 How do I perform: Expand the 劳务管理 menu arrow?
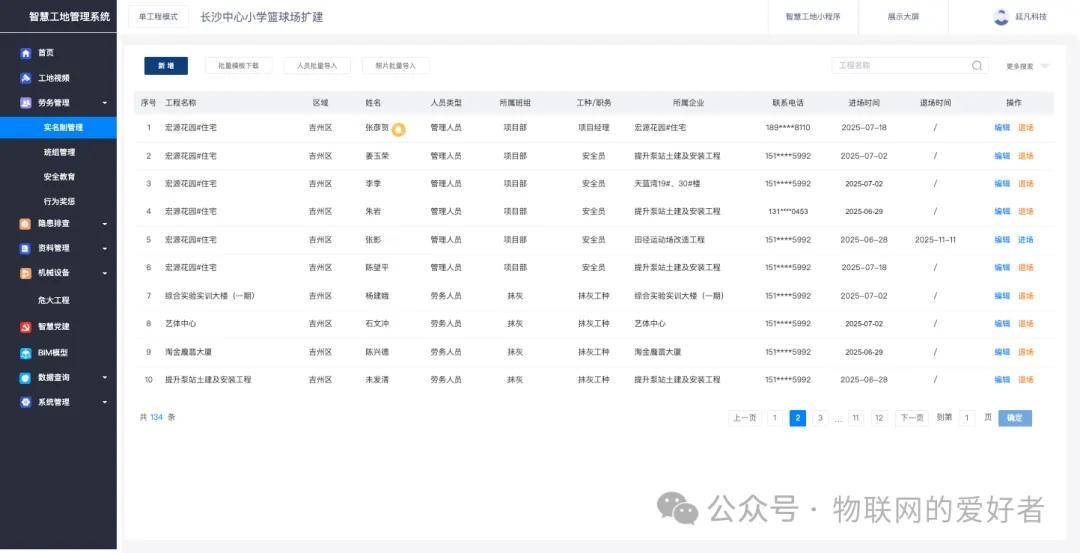[105, 103]
